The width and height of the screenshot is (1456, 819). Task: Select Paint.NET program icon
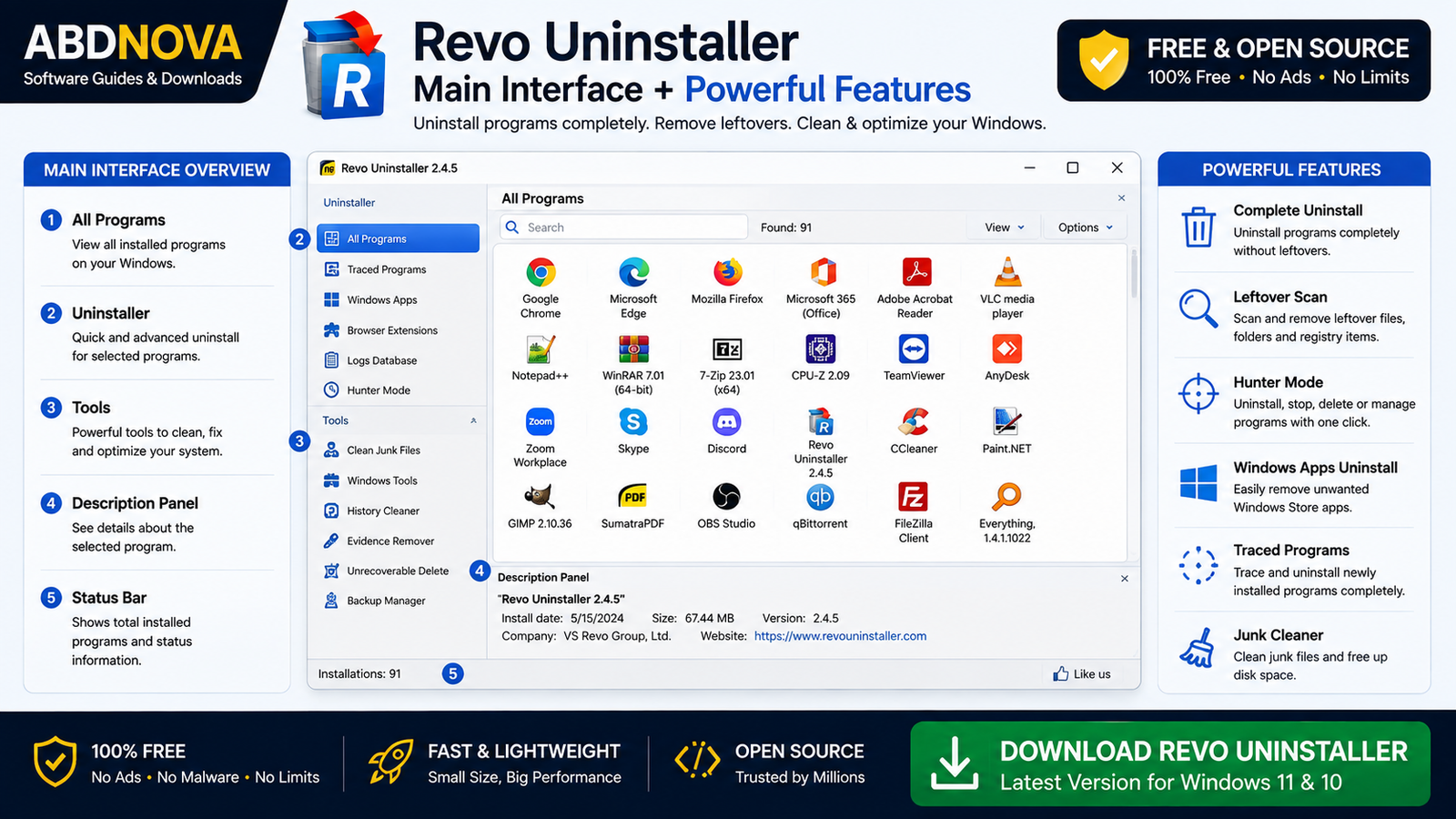(x=1006, y=422)
